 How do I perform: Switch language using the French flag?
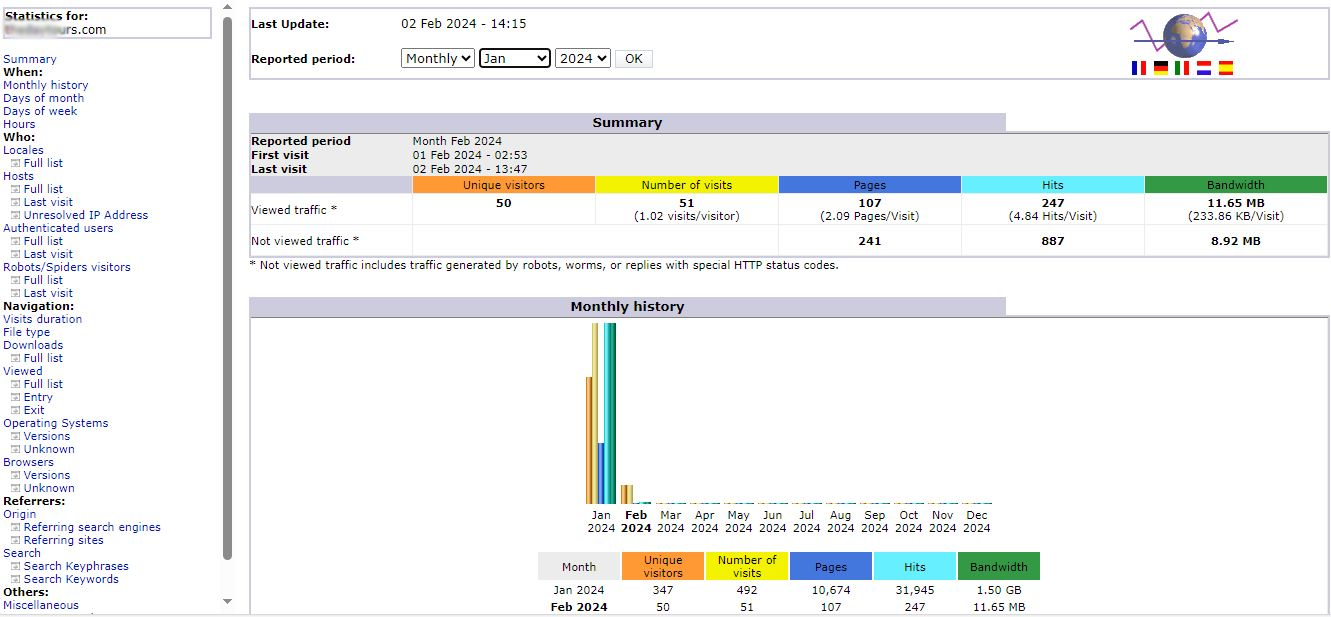[x=1138, y=68]
